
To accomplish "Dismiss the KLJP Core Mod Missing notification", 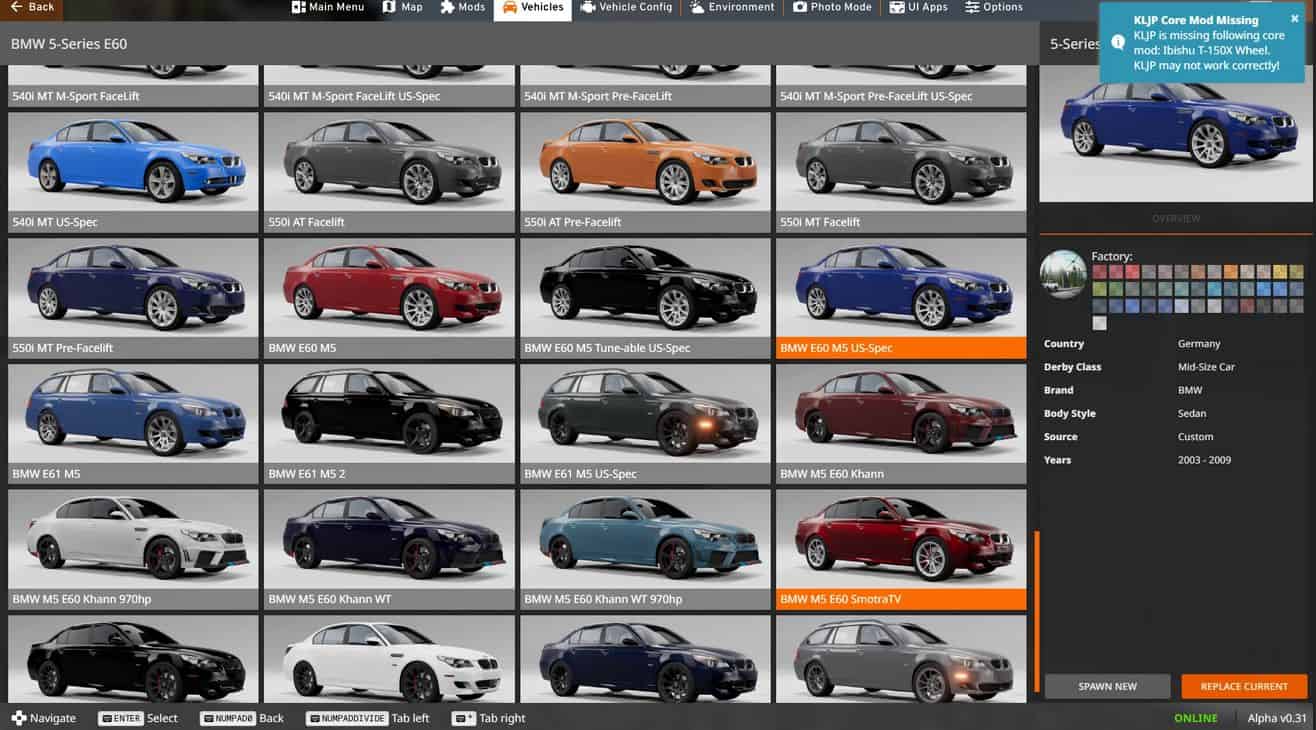I will [x=1294, y=19].
